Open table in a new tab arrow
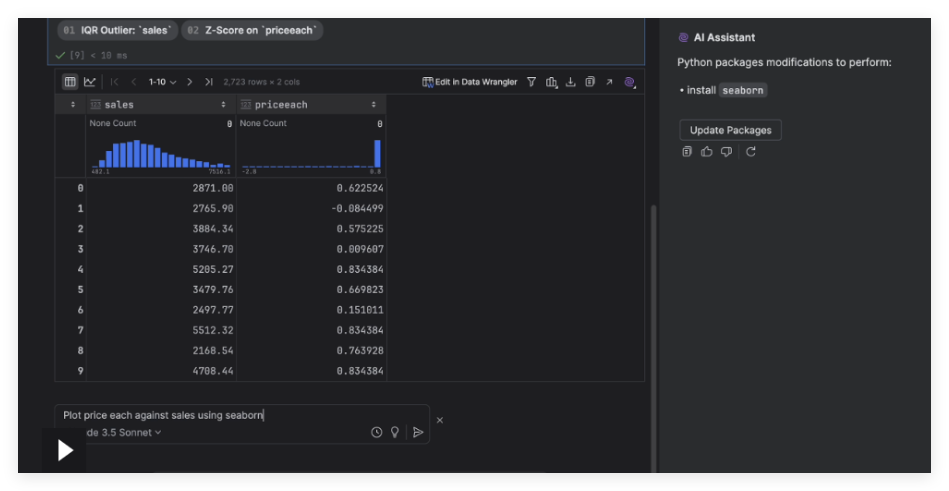949x491 pixels. coord(609,82)
